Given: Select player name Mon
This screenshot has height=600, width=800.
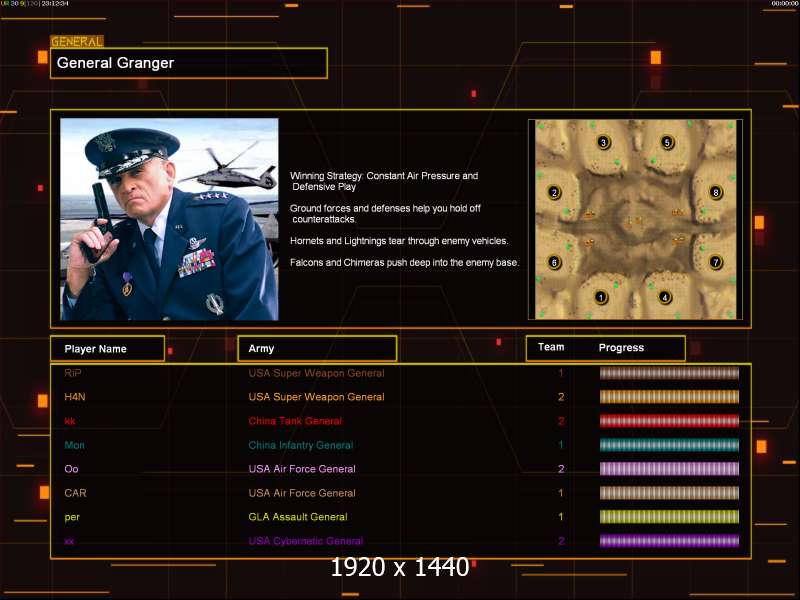Looking at the screenshot, I should click(x=74, y=445).
